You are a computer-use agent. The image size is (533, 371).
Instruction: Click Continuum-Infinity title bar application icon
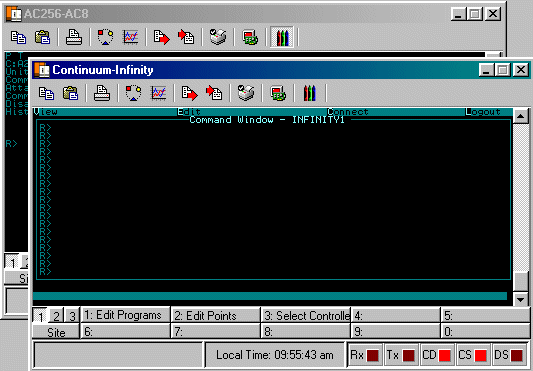click(41, 70)
